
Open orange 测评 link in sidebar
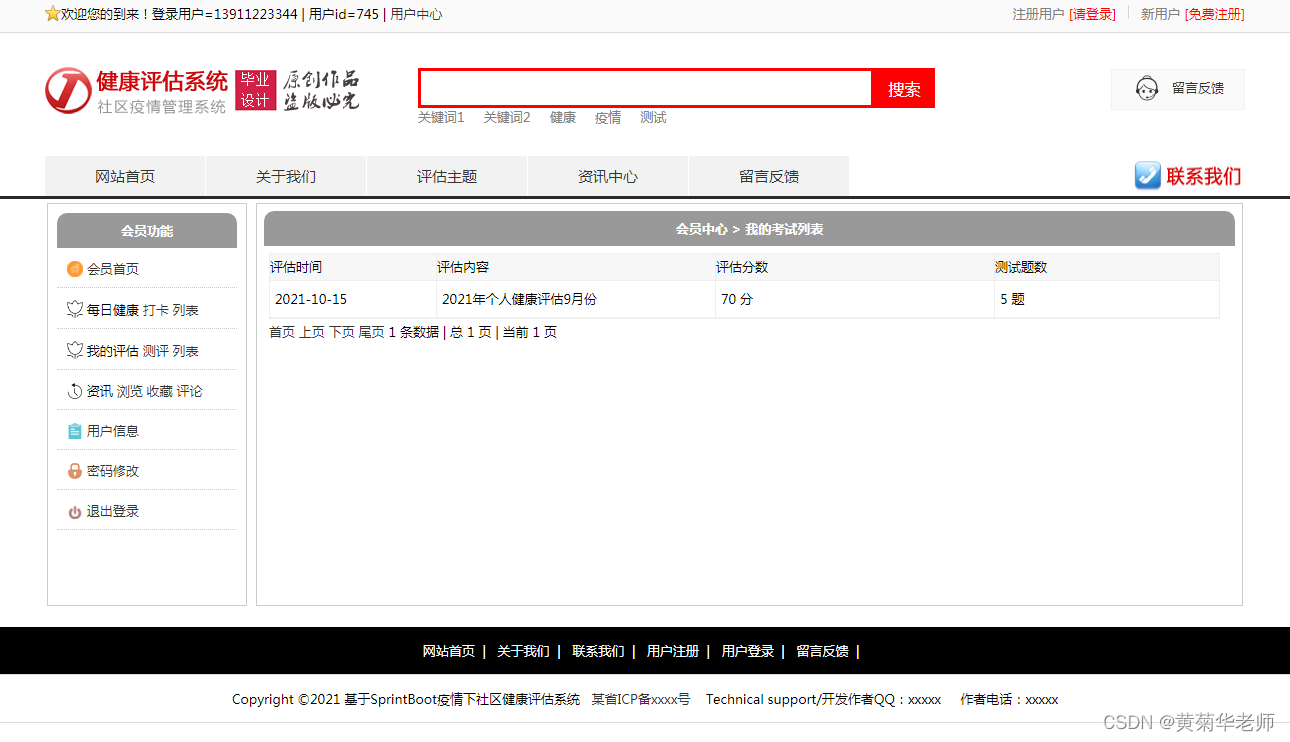tap(156, 351)
